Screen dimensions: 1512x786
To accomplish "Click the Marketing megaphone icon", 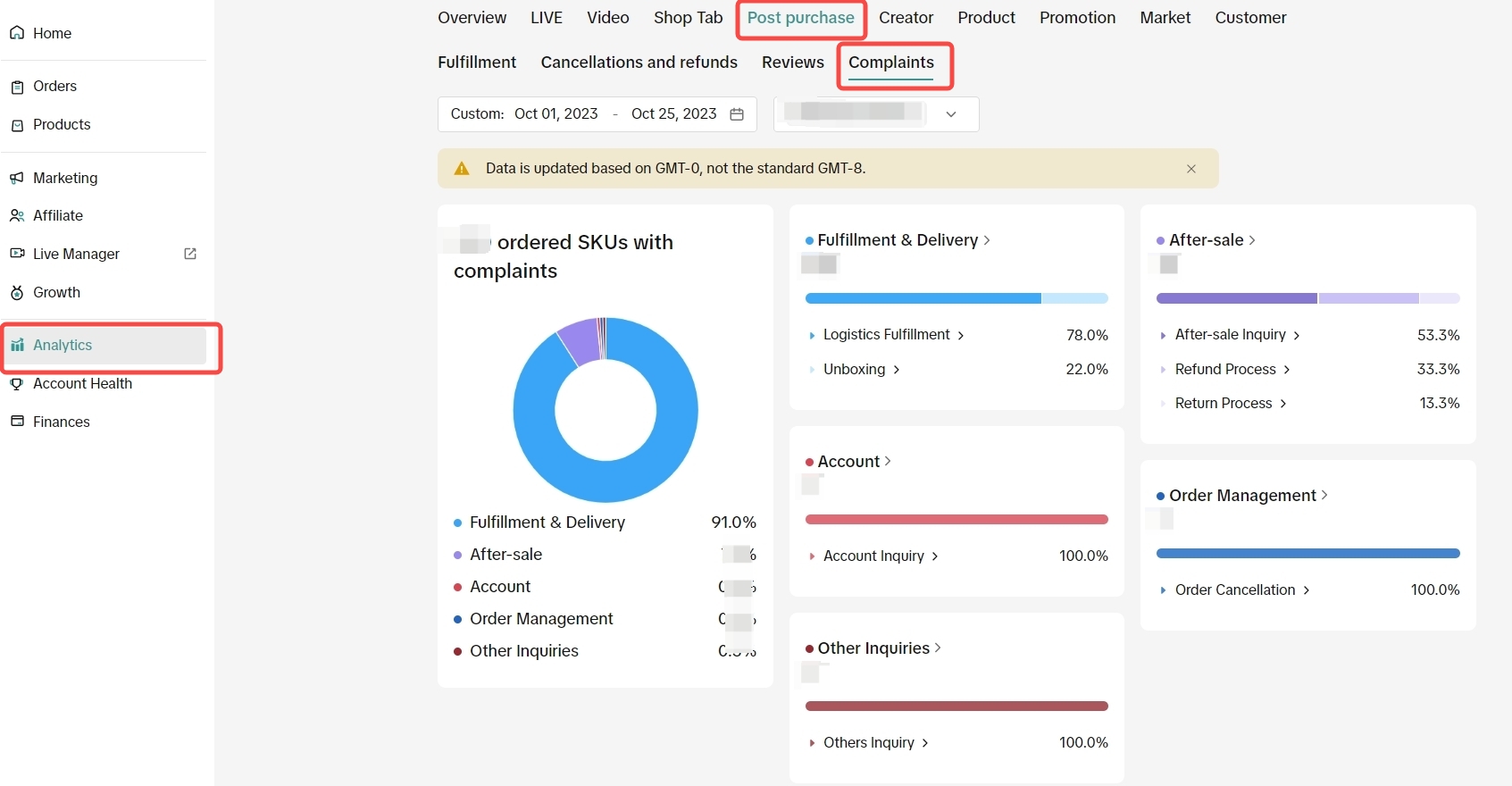I will 17,178.
